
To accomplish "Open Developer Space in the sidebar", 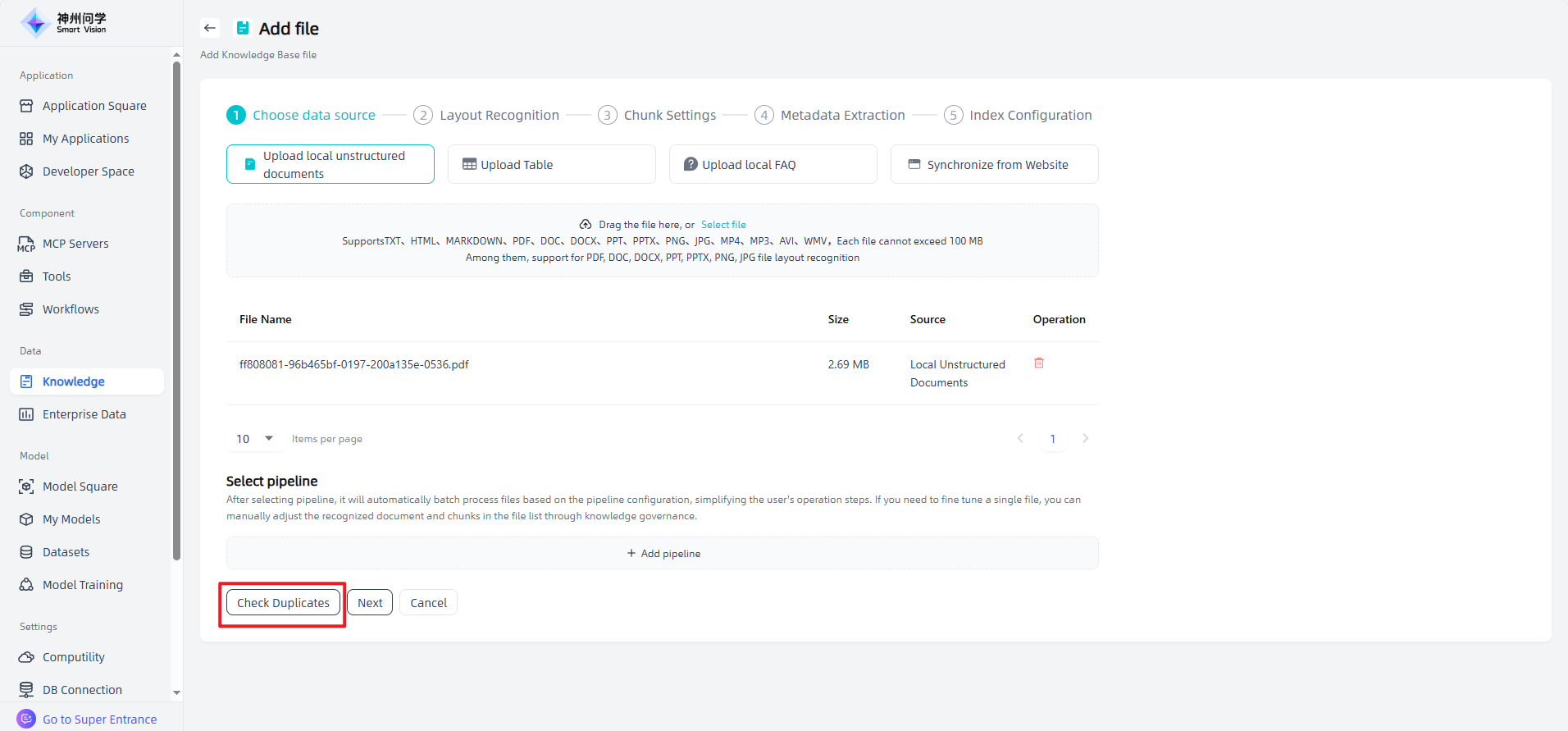I will point(88,171).
